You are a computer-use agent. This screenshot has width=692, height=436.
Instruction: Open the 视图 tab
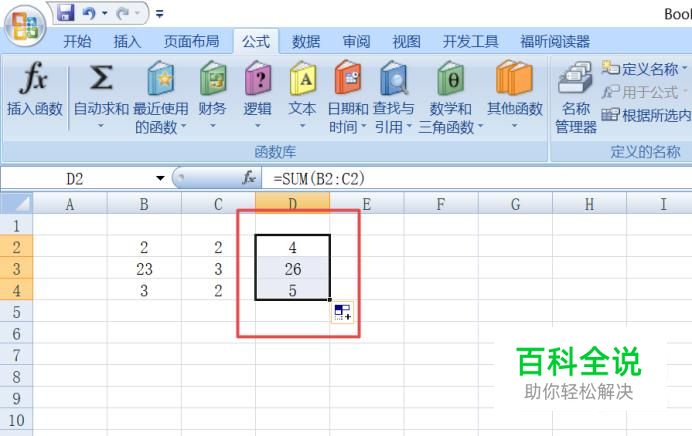point(406,41)
